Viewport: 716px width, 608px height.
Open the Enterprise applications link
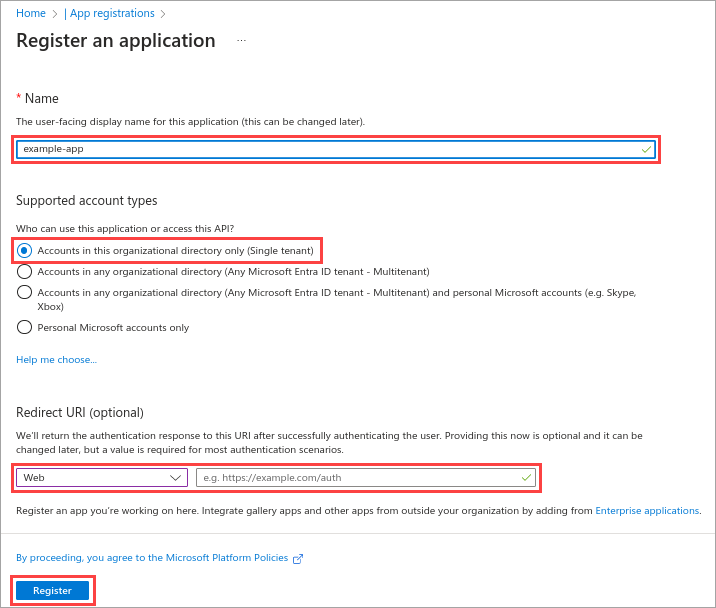click(x=647, y=511)
